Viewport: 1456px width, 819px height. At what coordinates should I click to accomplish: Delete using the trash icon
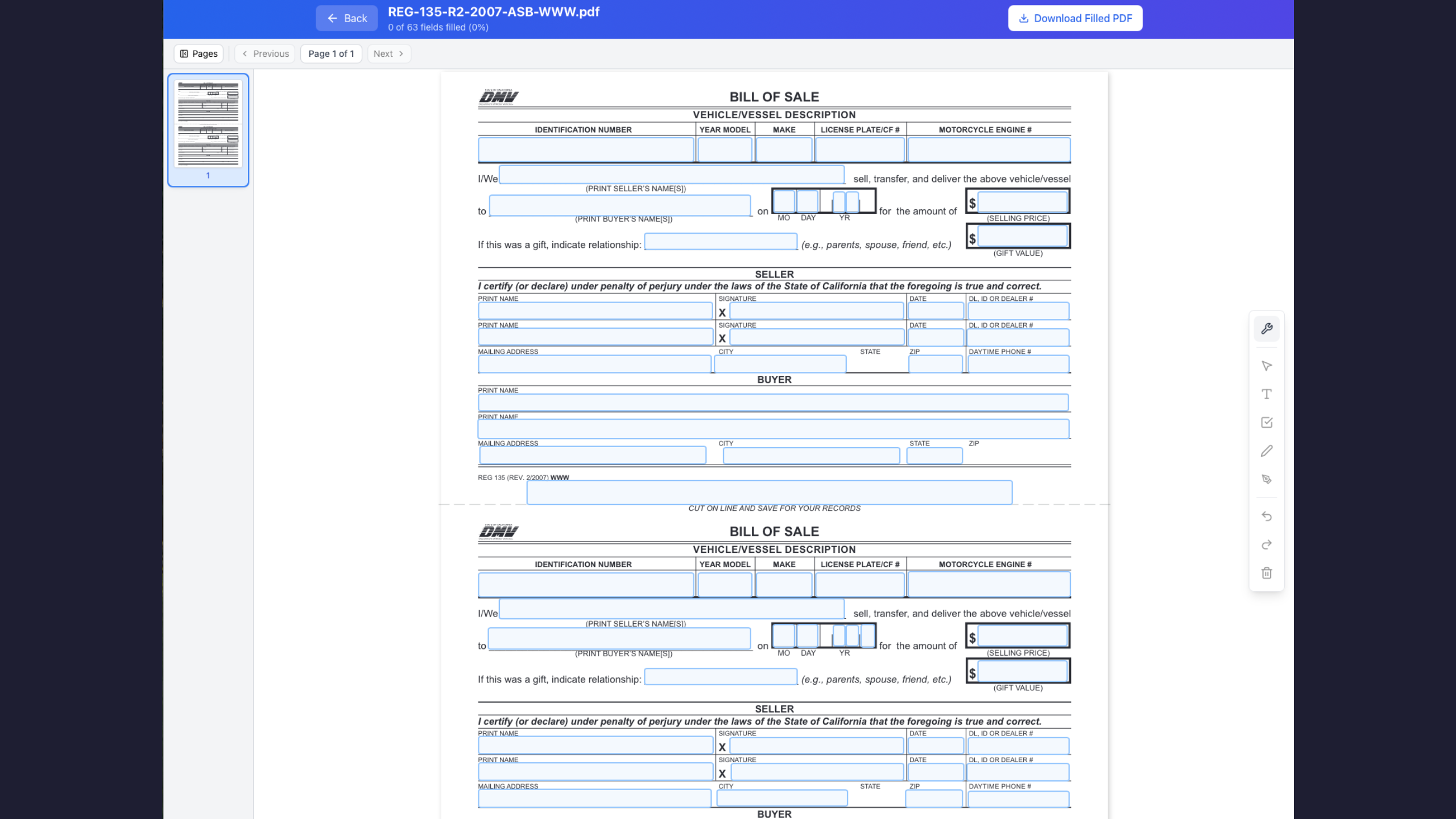point(1266,573)
